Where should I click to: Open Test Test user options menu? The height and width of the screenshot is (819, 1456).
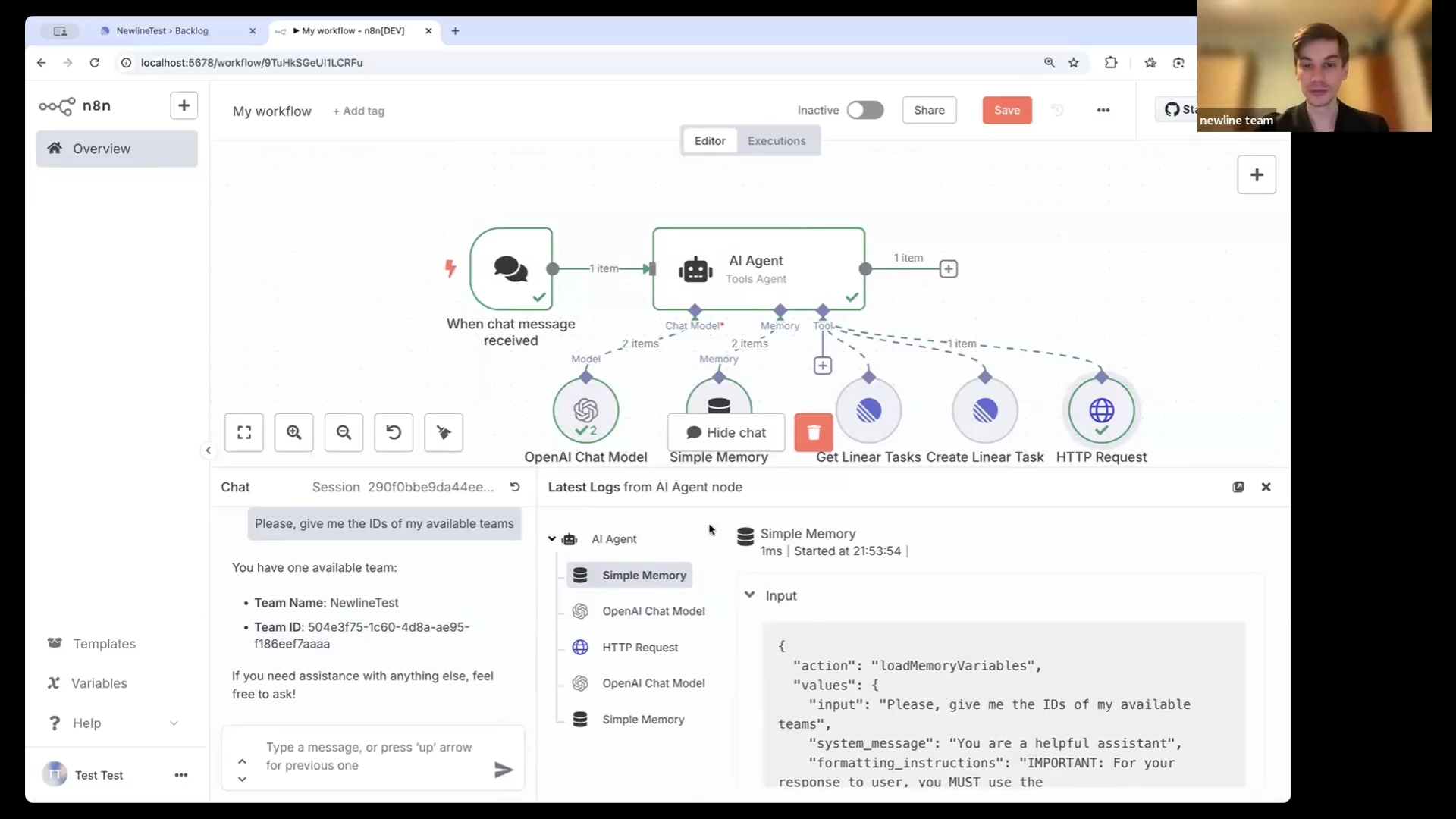[x=180, y=775]
